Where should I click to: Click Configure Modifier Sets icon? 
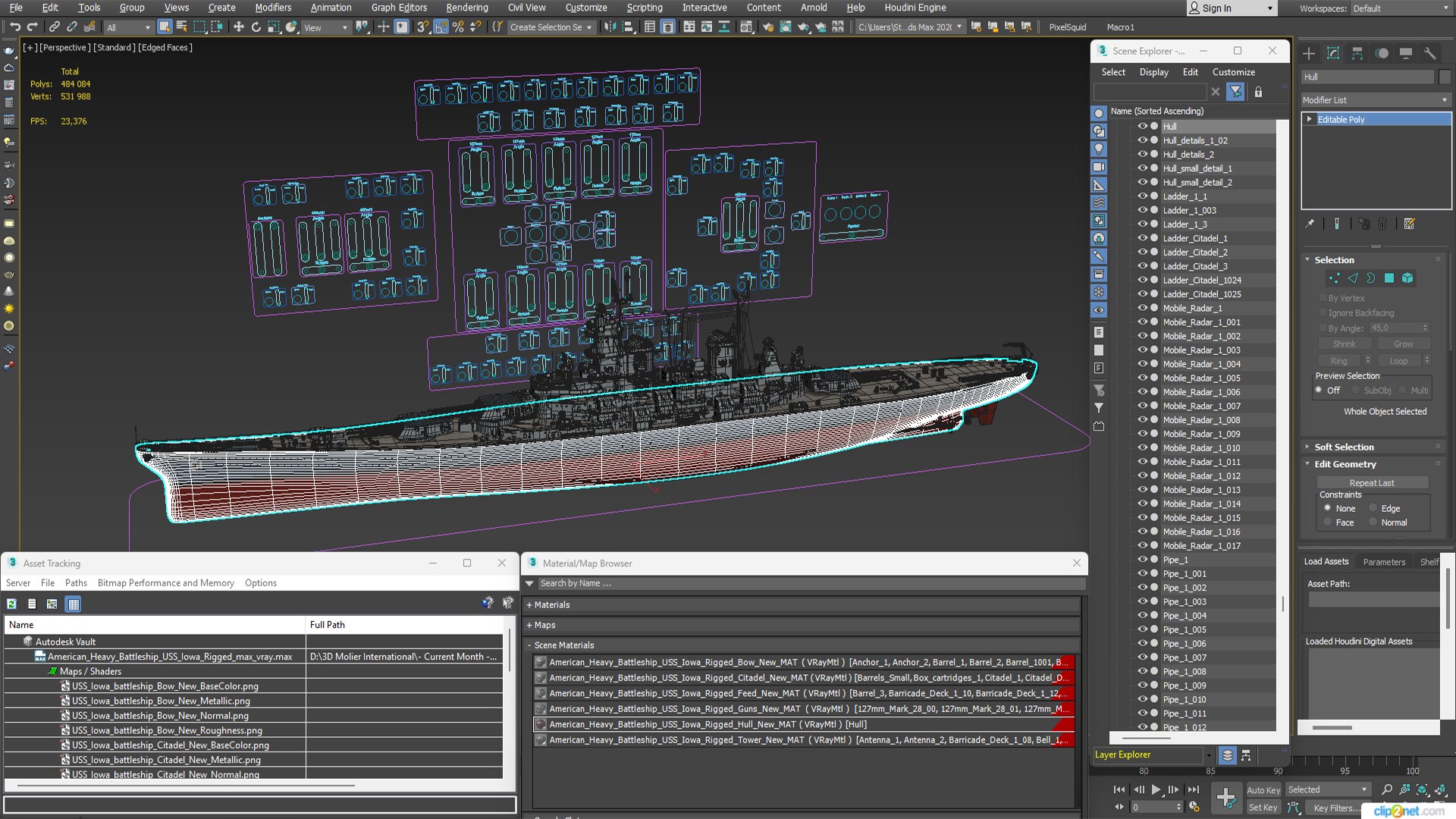pos(1410,224)
